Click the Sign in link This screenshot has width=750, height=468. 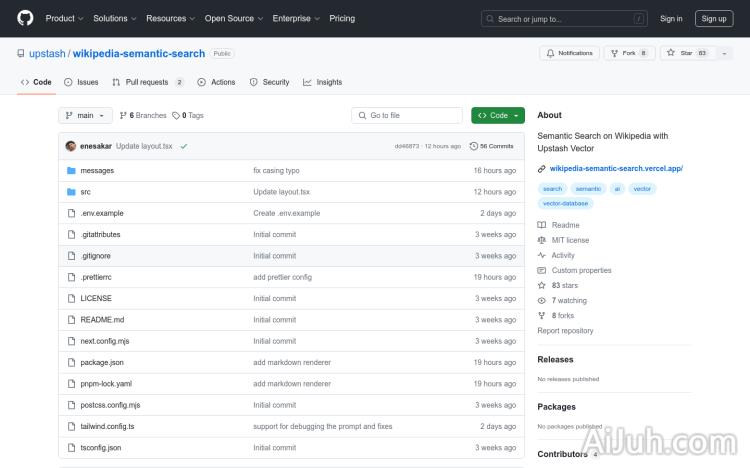pyautogui.click(x=671, y=19)
